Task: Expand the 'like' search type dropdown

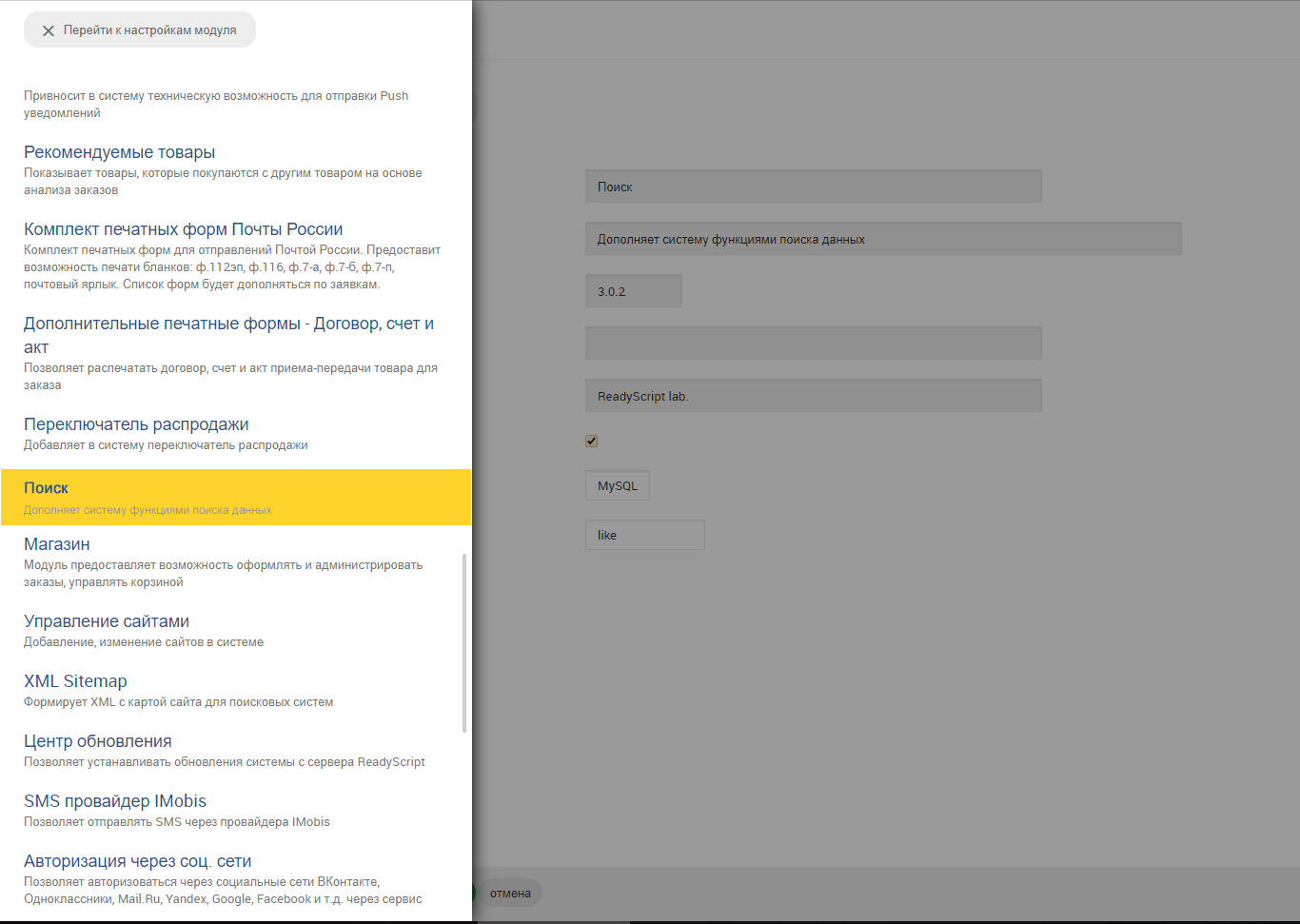Action: (x=644, y=535)
